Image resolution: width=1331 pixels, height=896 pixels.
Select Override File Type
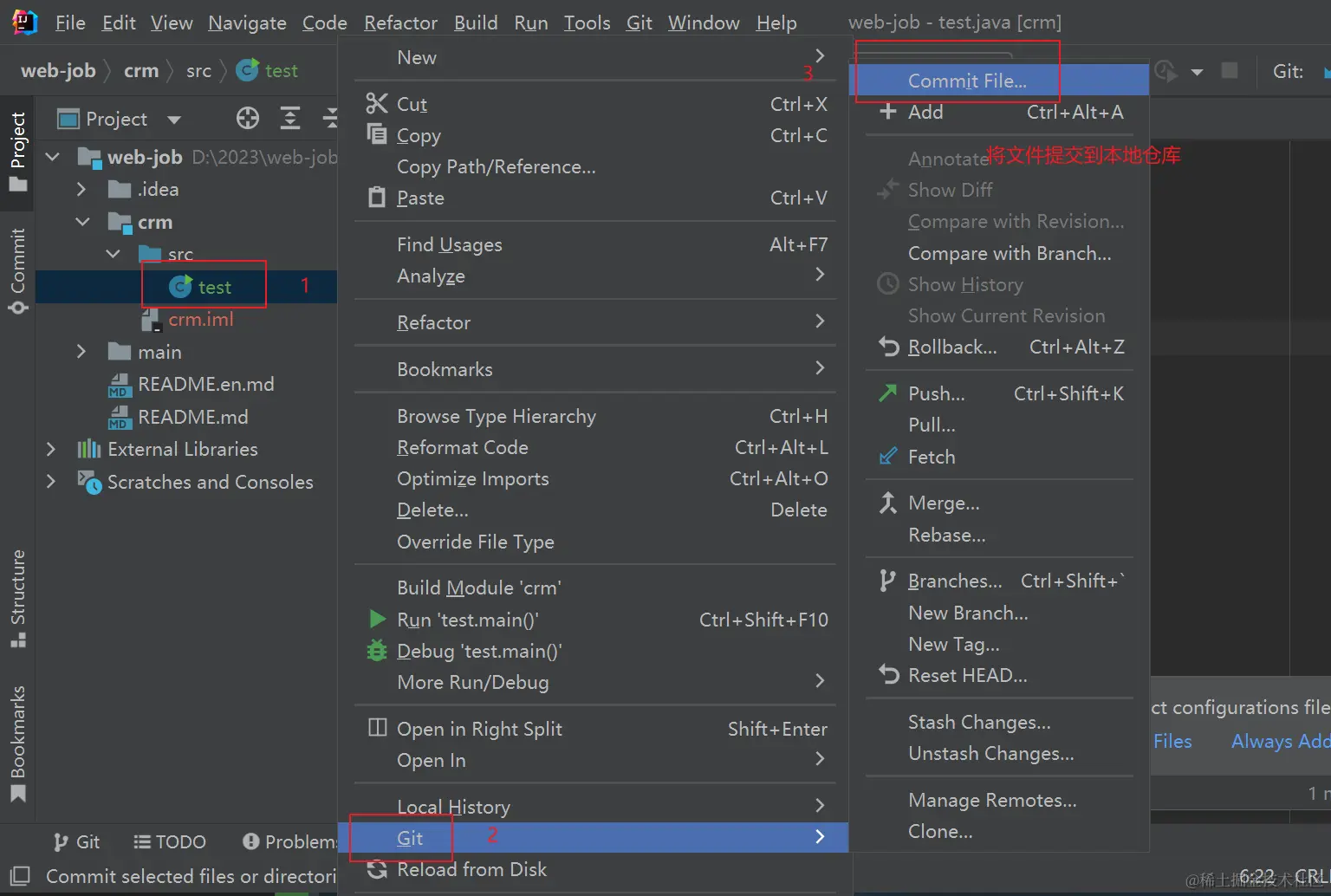point(594,542)
